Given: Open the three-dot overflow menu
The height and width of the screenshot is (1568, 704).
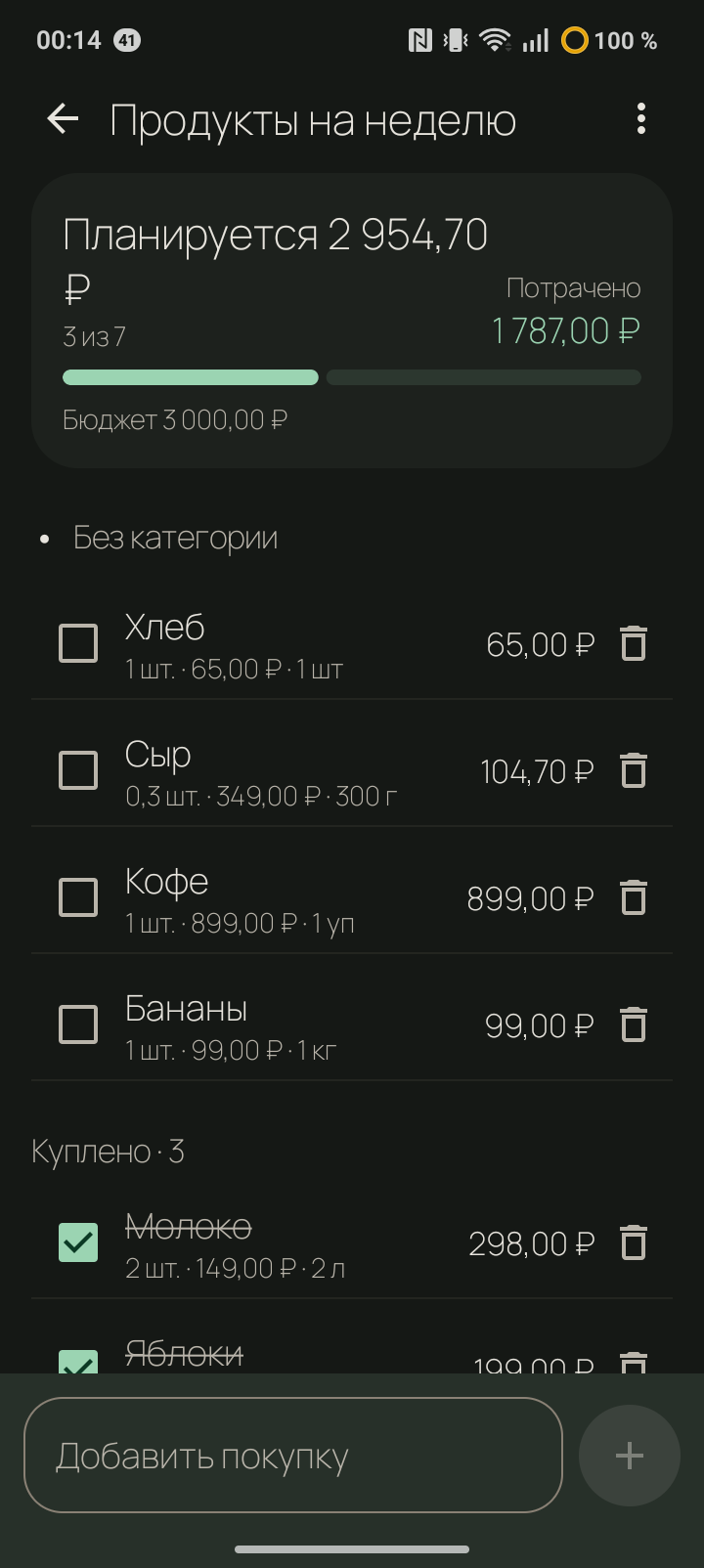Looking at the screenshot, I should [x=641, y=119].
